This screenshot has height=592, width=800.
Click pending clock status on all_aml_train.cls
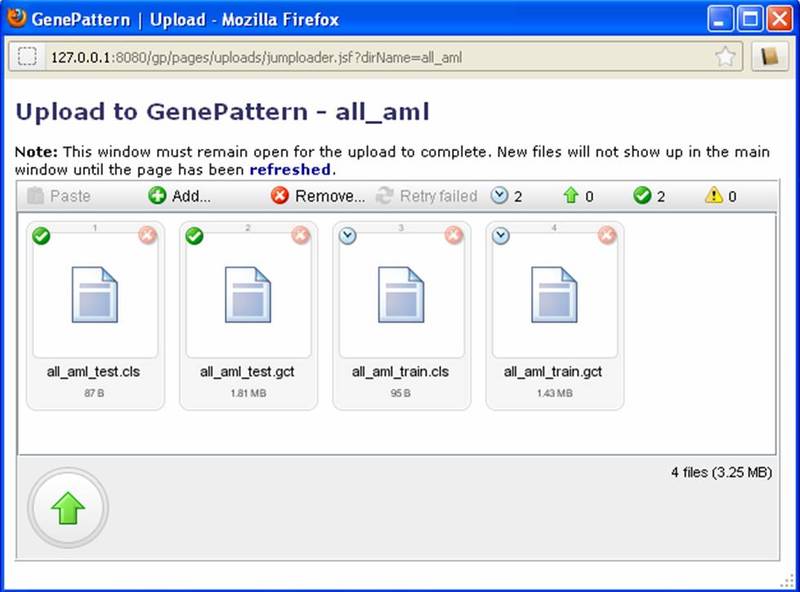(x=347, y=236)
